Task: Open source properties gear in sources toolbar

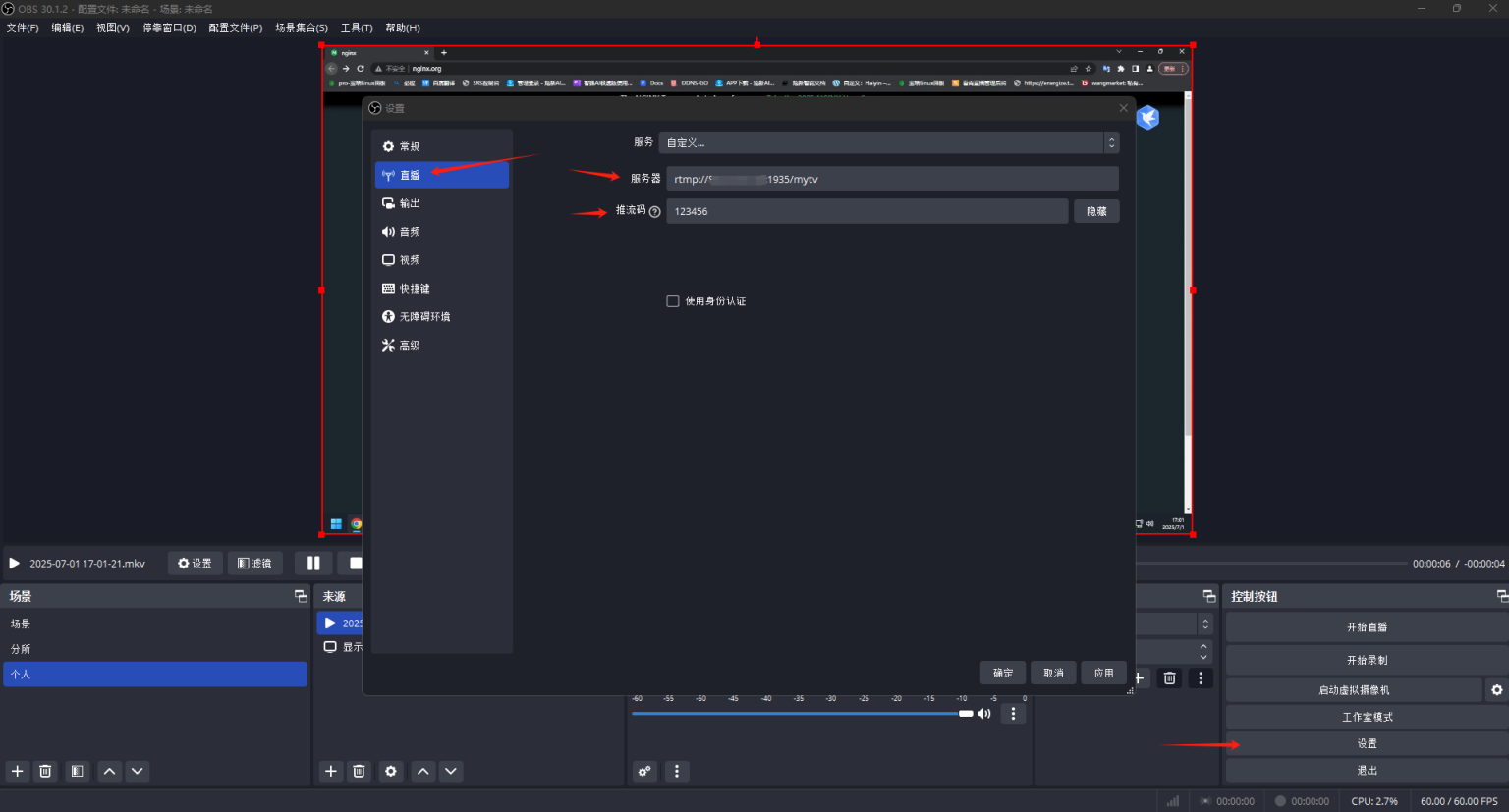Action: [x=391, y=771]
